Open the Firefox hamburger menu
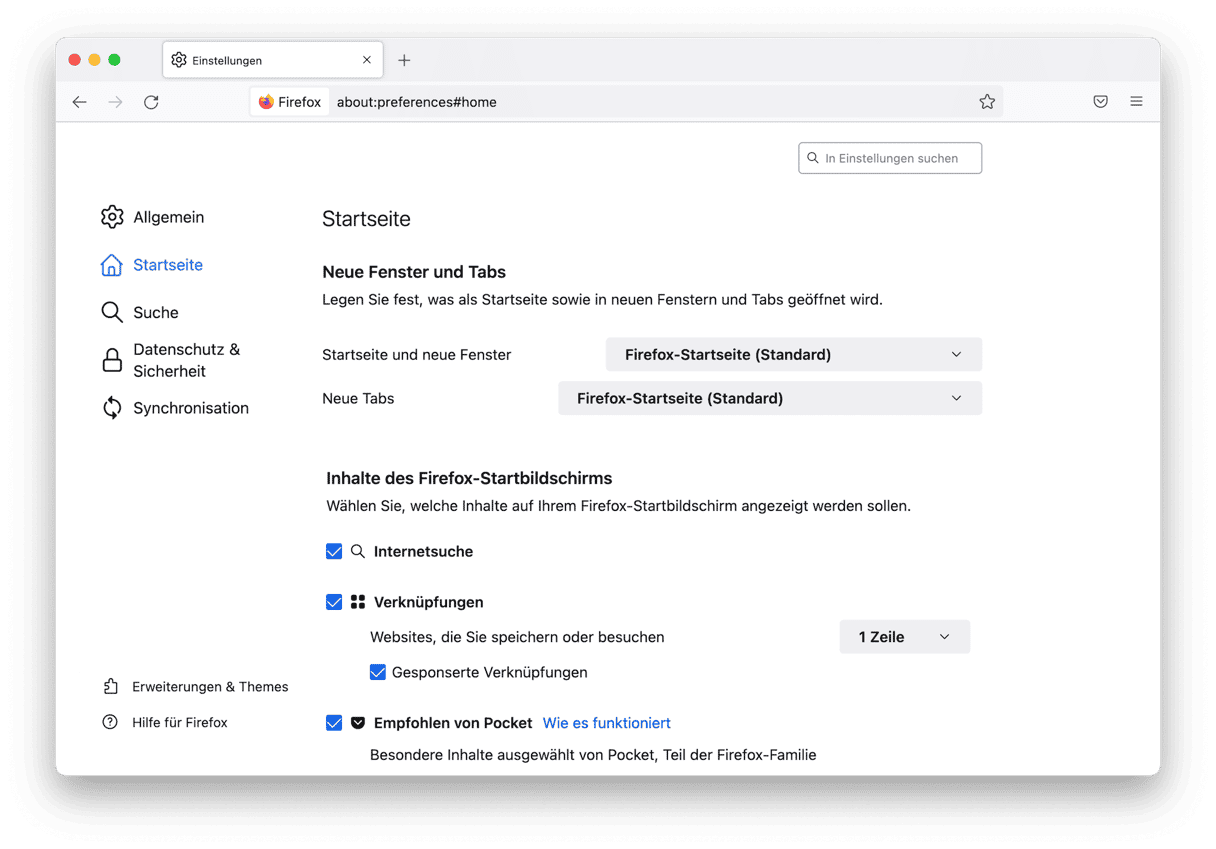The width and height of the screenshot is (1216, 849). pyautogui.click(x=1136, y=102)
